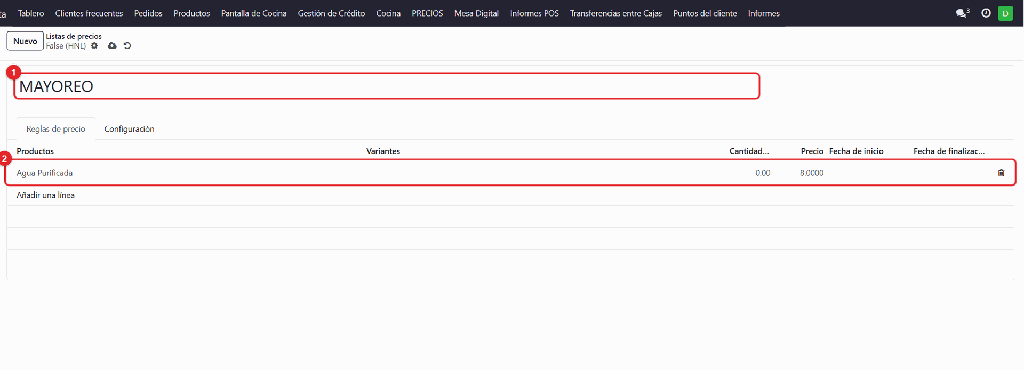Open the Gestión de Crédito menu
Screen dimensions: 1024x370
coord(332,13)
